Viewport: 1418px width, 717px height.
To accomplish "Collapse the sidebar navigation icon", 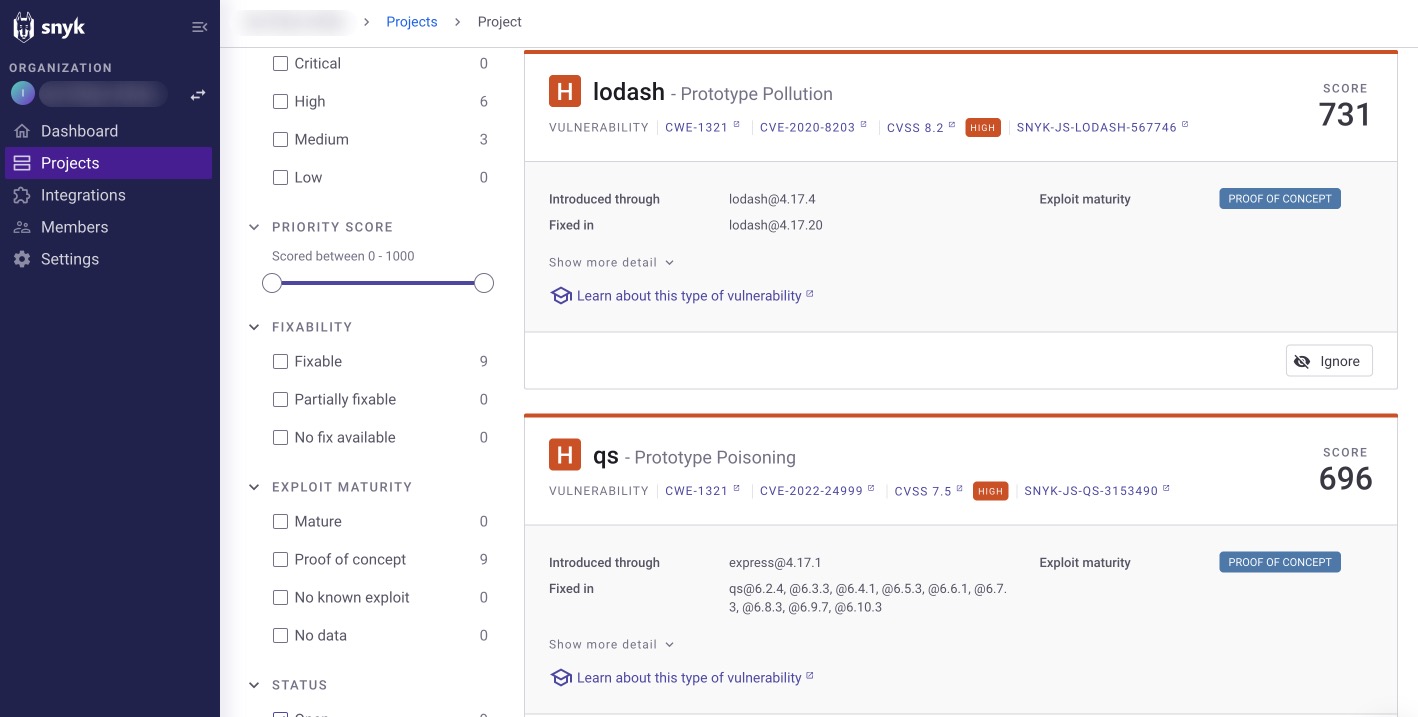I will [199, 27].
